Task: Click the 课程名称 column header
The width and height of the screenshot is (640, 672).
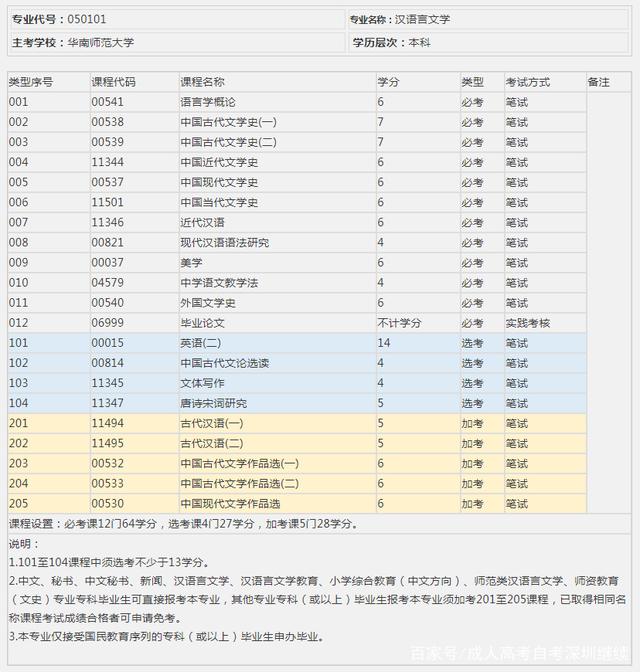Action: pyautogui.click(x=202, y=82)
